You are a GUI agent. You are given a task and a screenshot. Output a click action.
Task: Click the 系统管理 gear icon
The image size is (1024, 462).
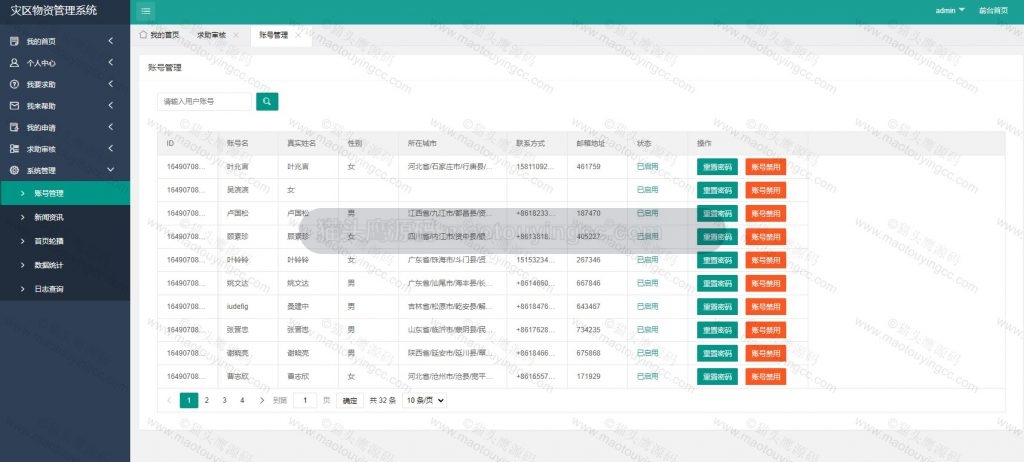[14, 171]
